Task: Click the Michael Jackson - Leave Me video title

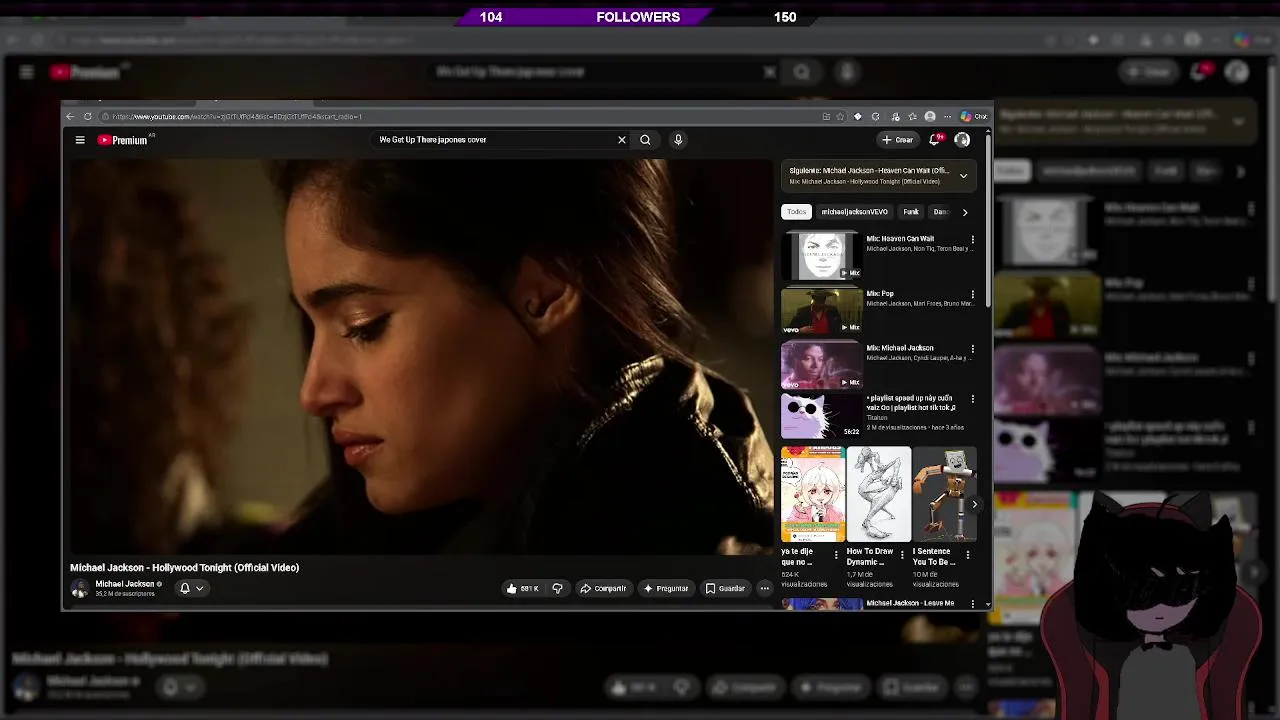Action: tap(910, 603)
